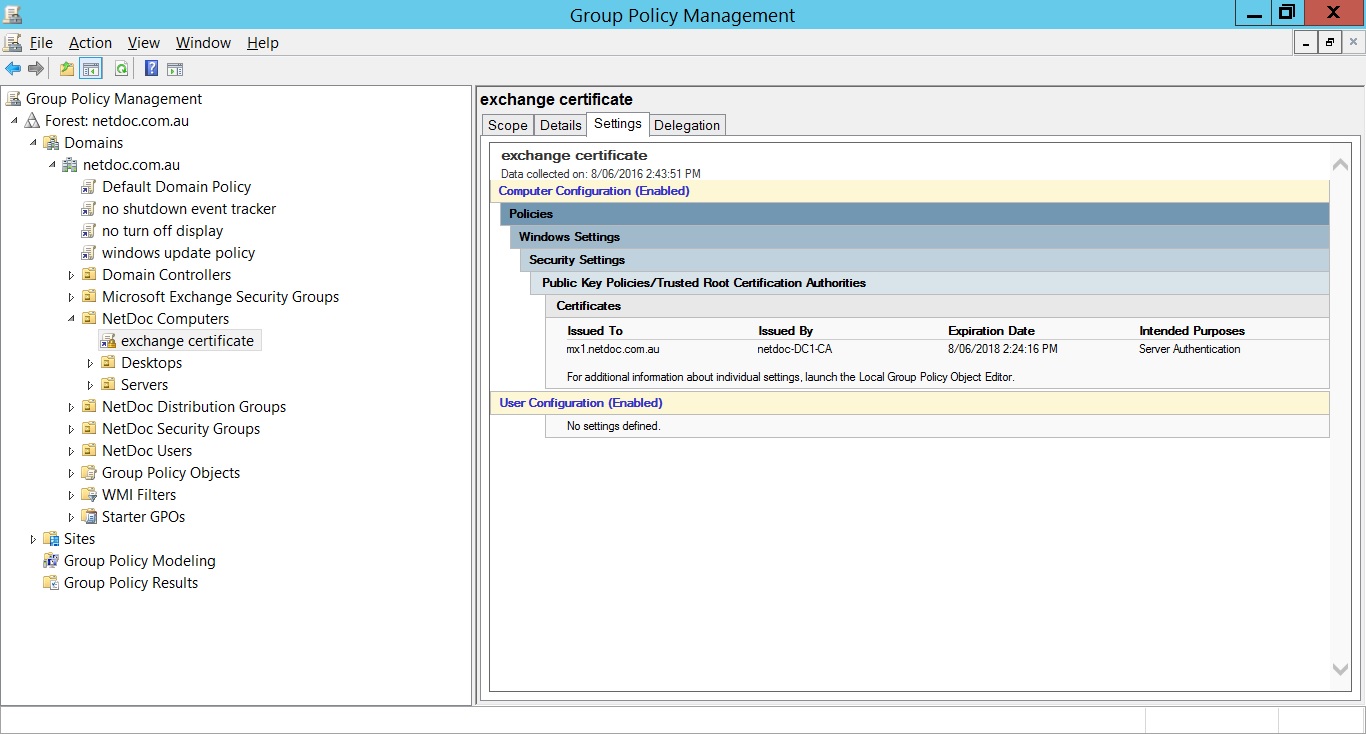
Task: Minimize the inner MDI child window
Action: (1306, 42)
